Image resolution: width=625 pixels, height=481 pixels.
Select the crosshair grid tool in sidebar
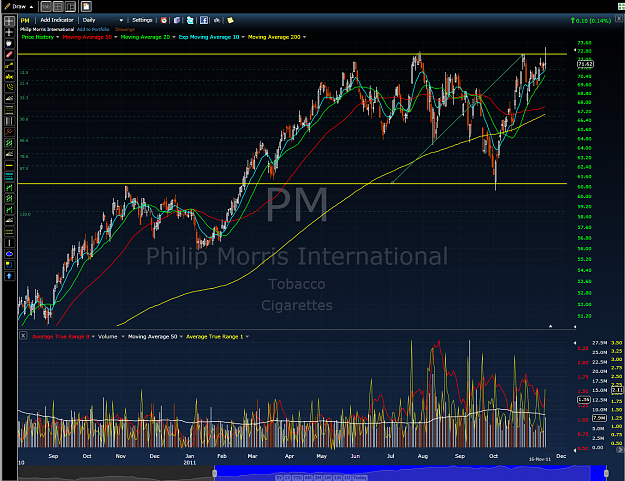(x=9, y=21)
